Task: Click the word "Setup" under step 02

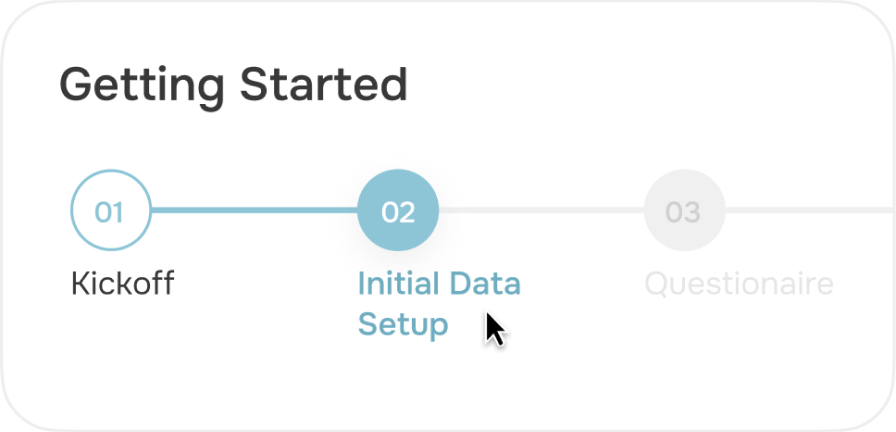Action: [403, 325]
